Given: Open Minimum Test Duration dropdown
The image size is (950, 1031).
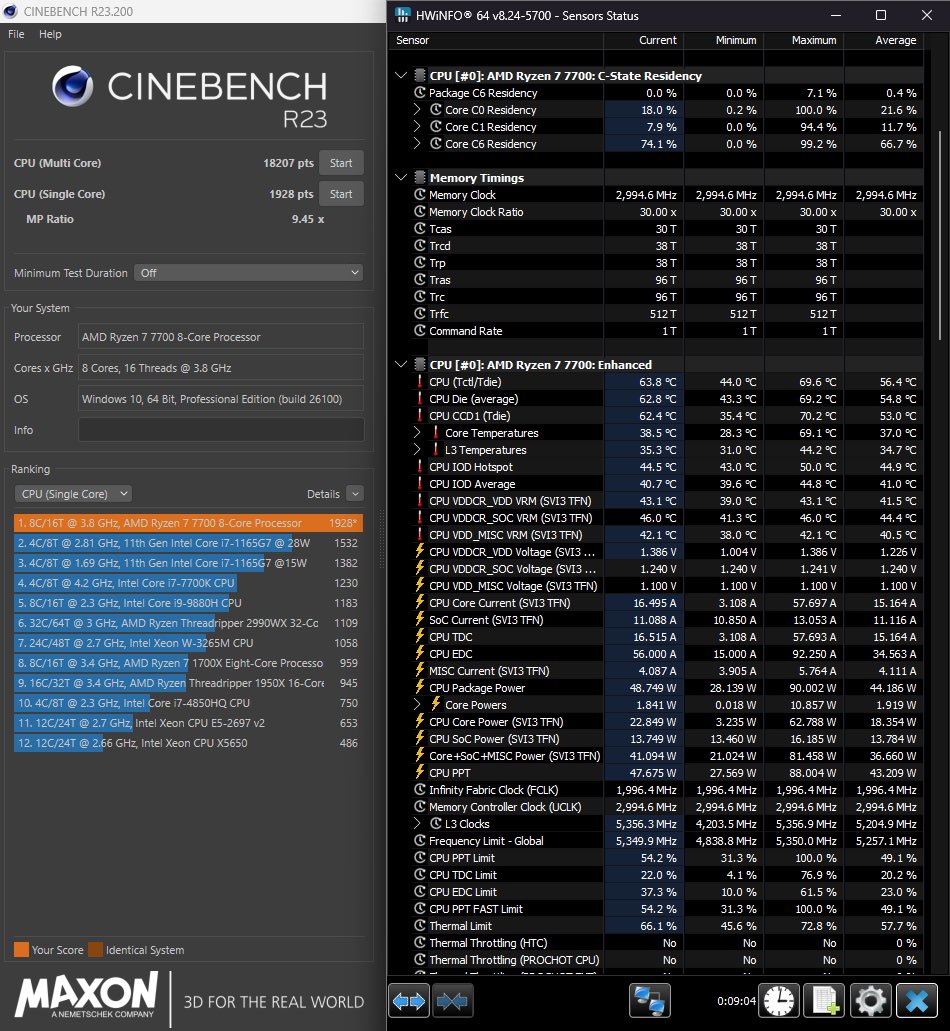Looking at the screenshot, I should click(x=249, y=273).
